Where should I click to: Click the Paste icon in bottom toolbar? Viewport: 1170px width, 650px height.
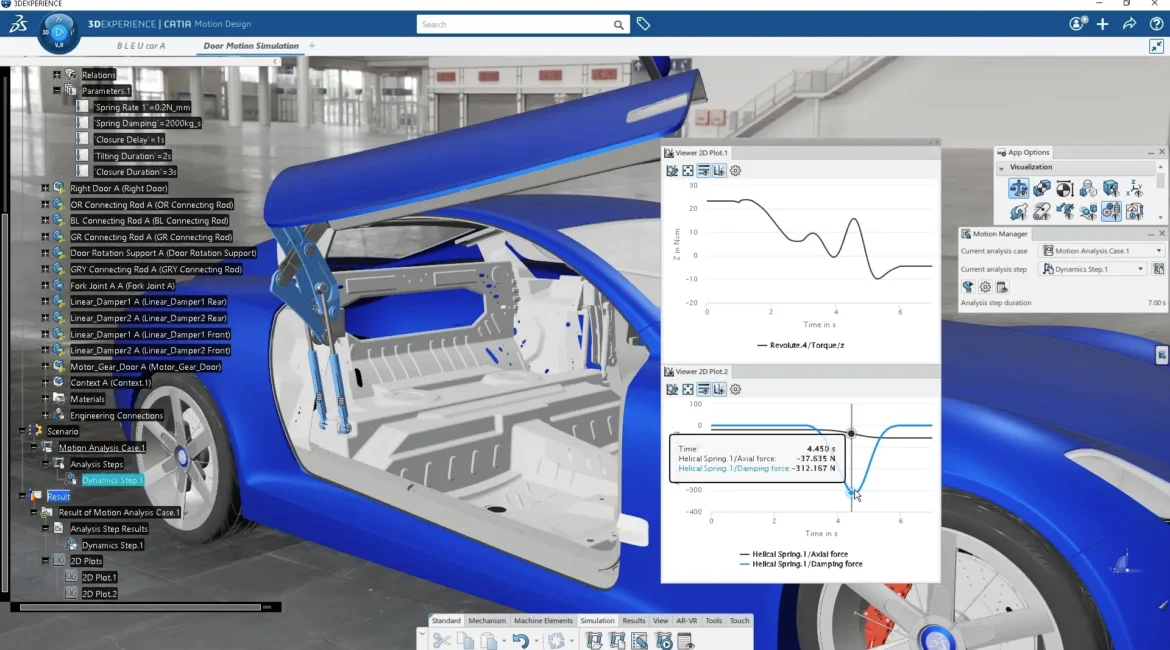point(489,640)
